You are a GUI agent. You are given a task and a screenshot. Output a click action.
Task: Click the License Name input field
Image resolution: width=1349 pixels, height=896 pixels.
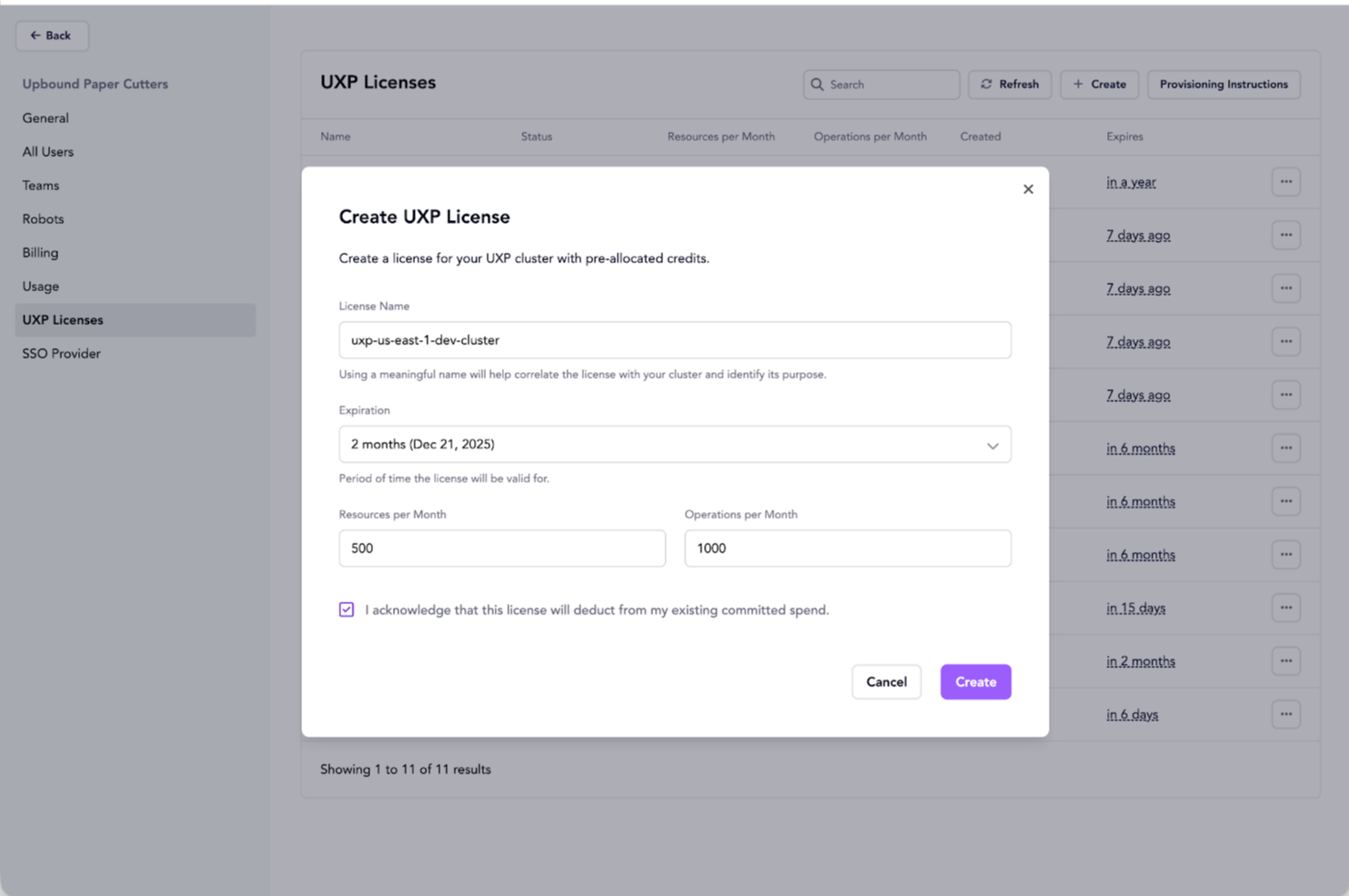click(673, 340)
